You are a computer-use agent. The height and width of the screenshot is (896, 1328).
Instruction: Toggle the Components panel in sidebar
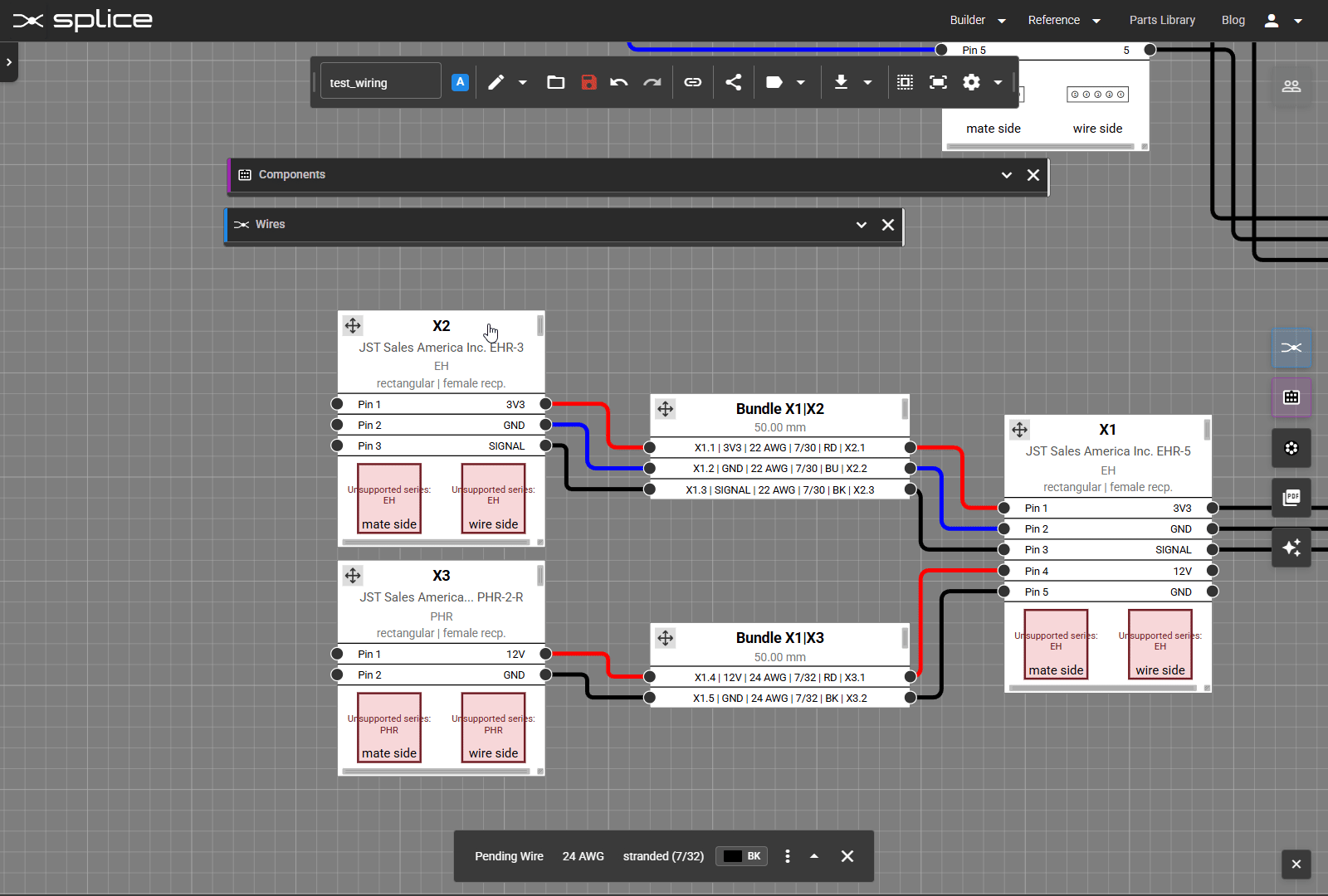click(1291, 398)
